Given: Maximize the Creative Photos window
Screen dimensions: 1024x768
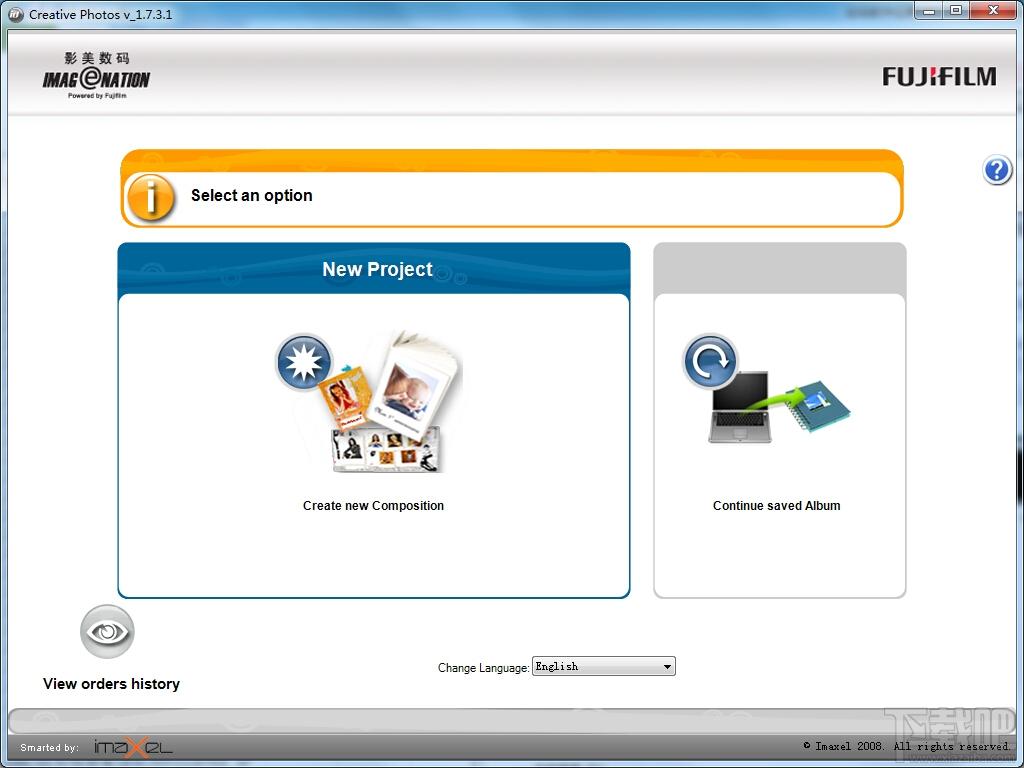Looking at the screenshot, I should pos(955,11).
